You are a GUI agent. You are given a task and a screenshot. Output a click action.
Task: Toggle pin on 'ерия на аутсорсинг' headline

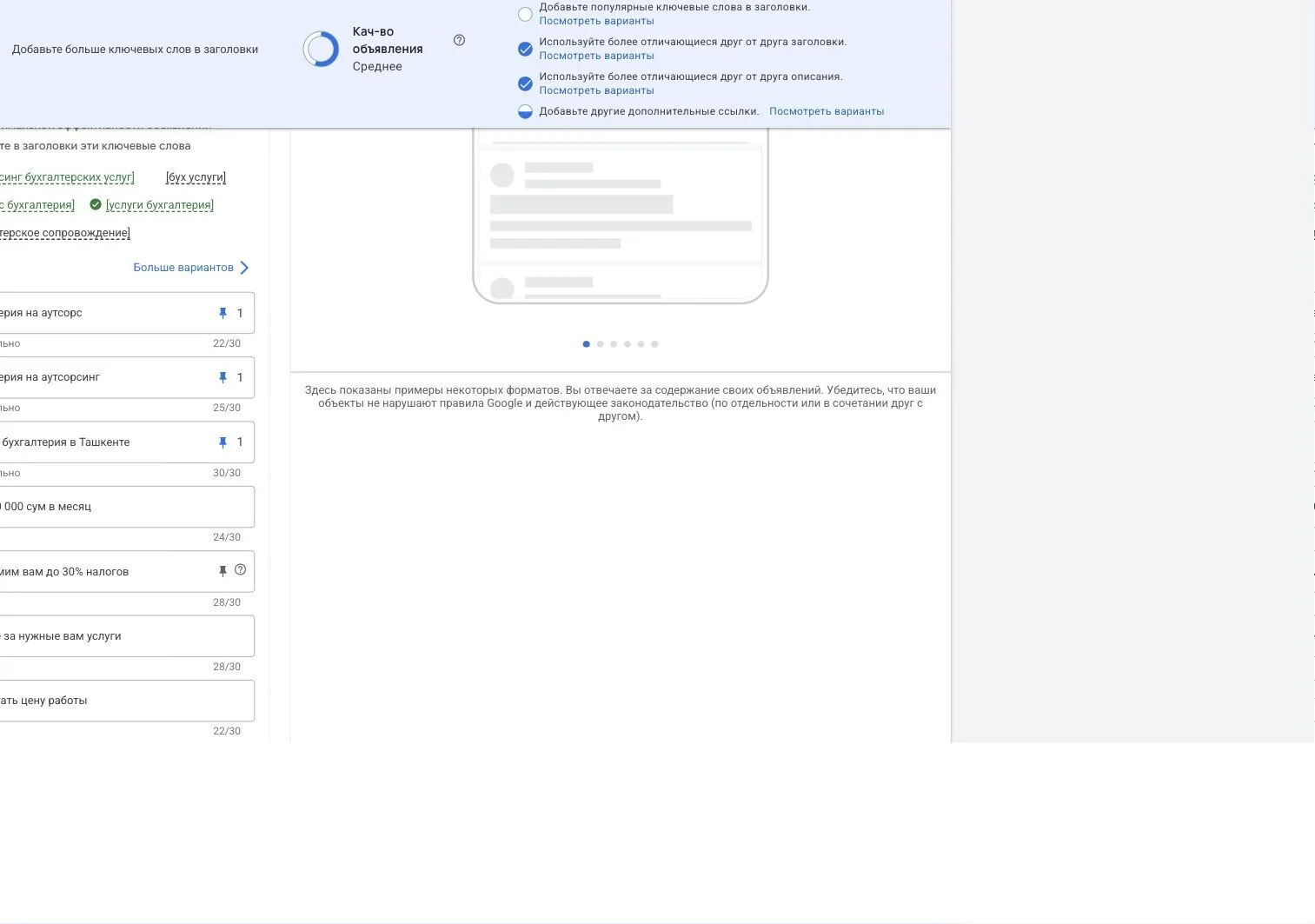coord(222,377)
